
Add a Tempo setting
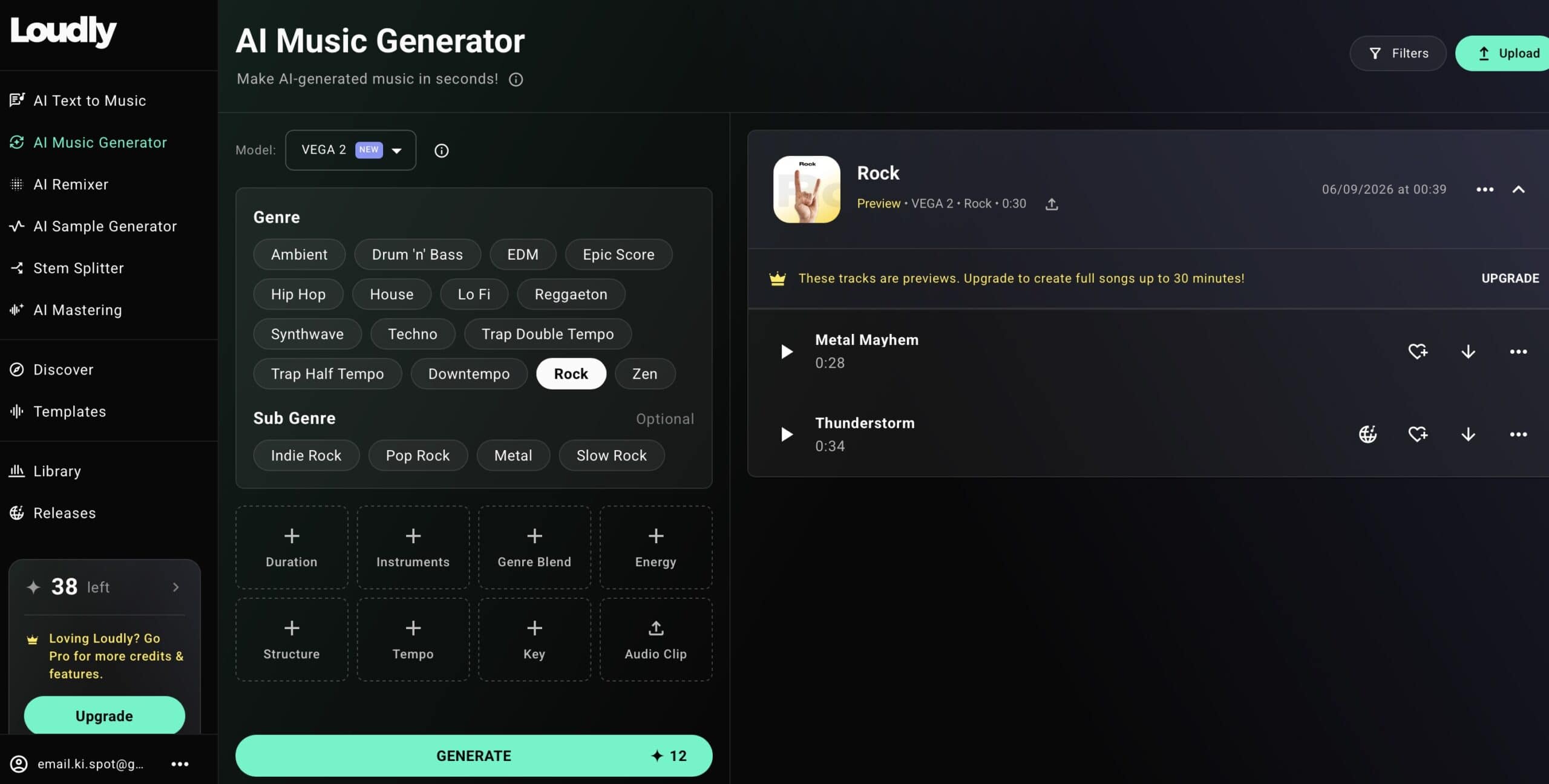[413, 639]
